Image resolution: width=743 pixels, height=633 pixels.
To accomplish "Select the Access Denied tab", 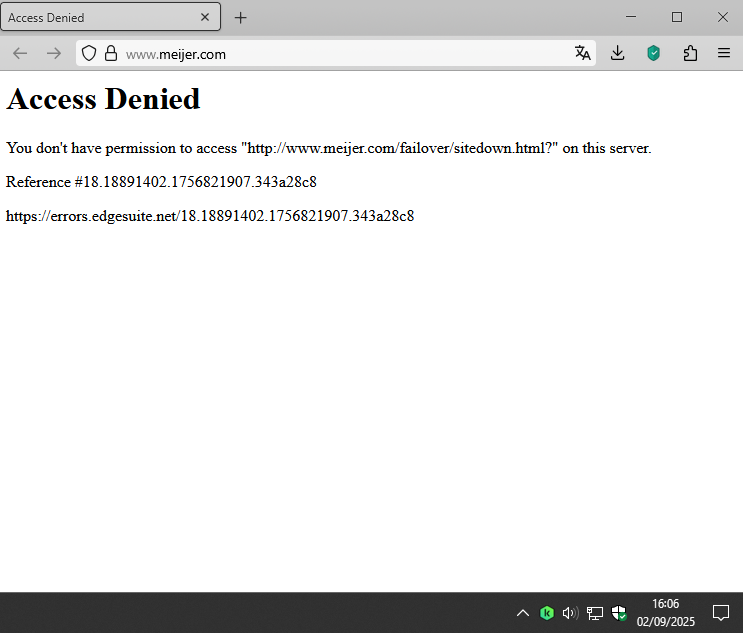I will tap(110, 17).
